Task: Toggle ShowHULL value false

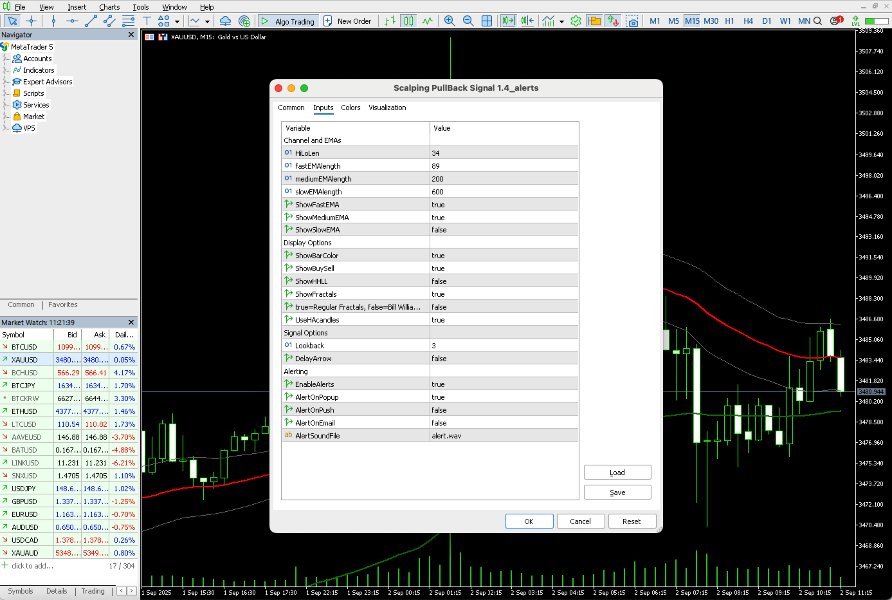Action: coord(504,281)
